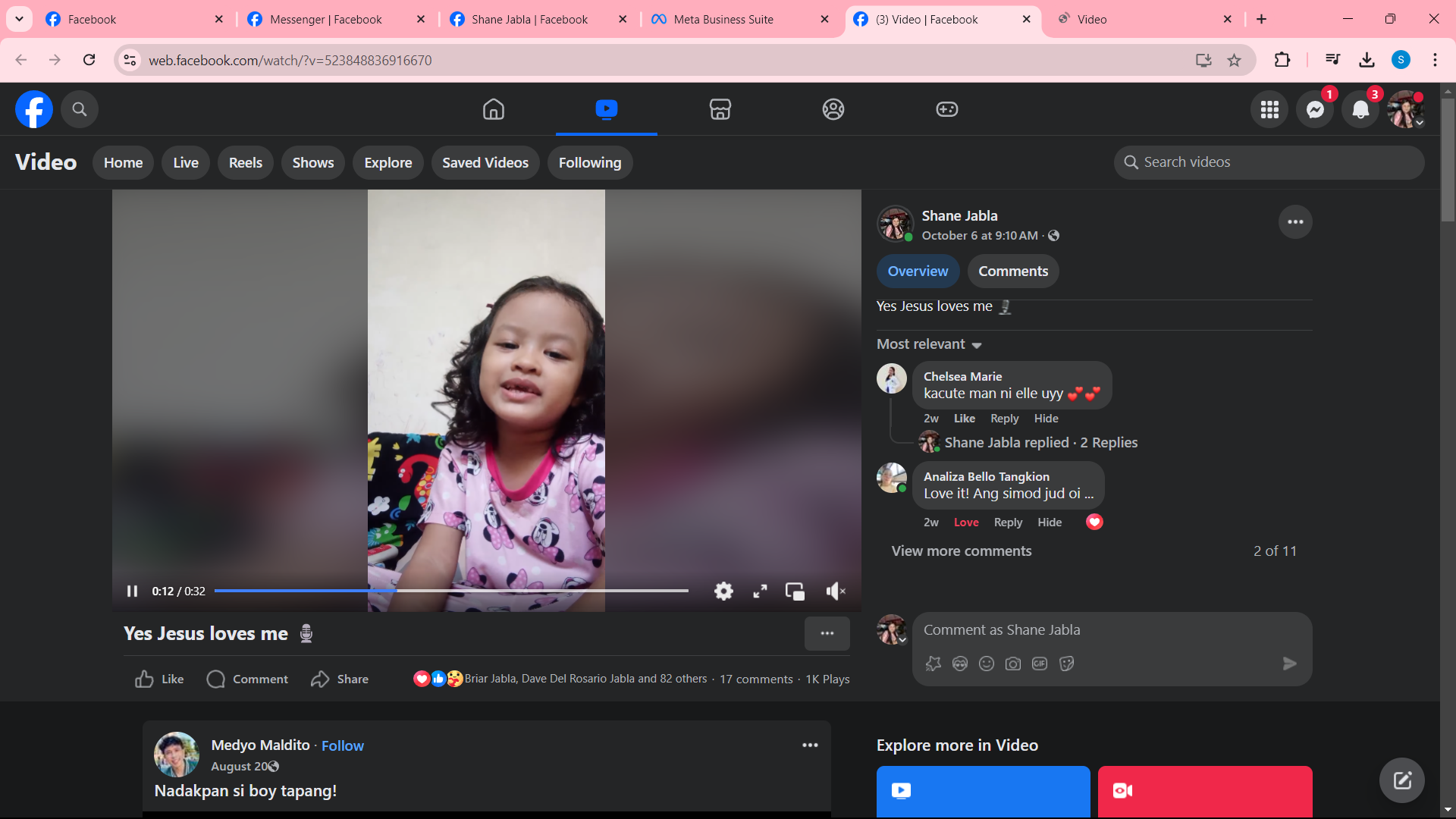Like the Yes Jesus loves me video
This screenshot has height=819, width=1456.
[x=159, y=679]
